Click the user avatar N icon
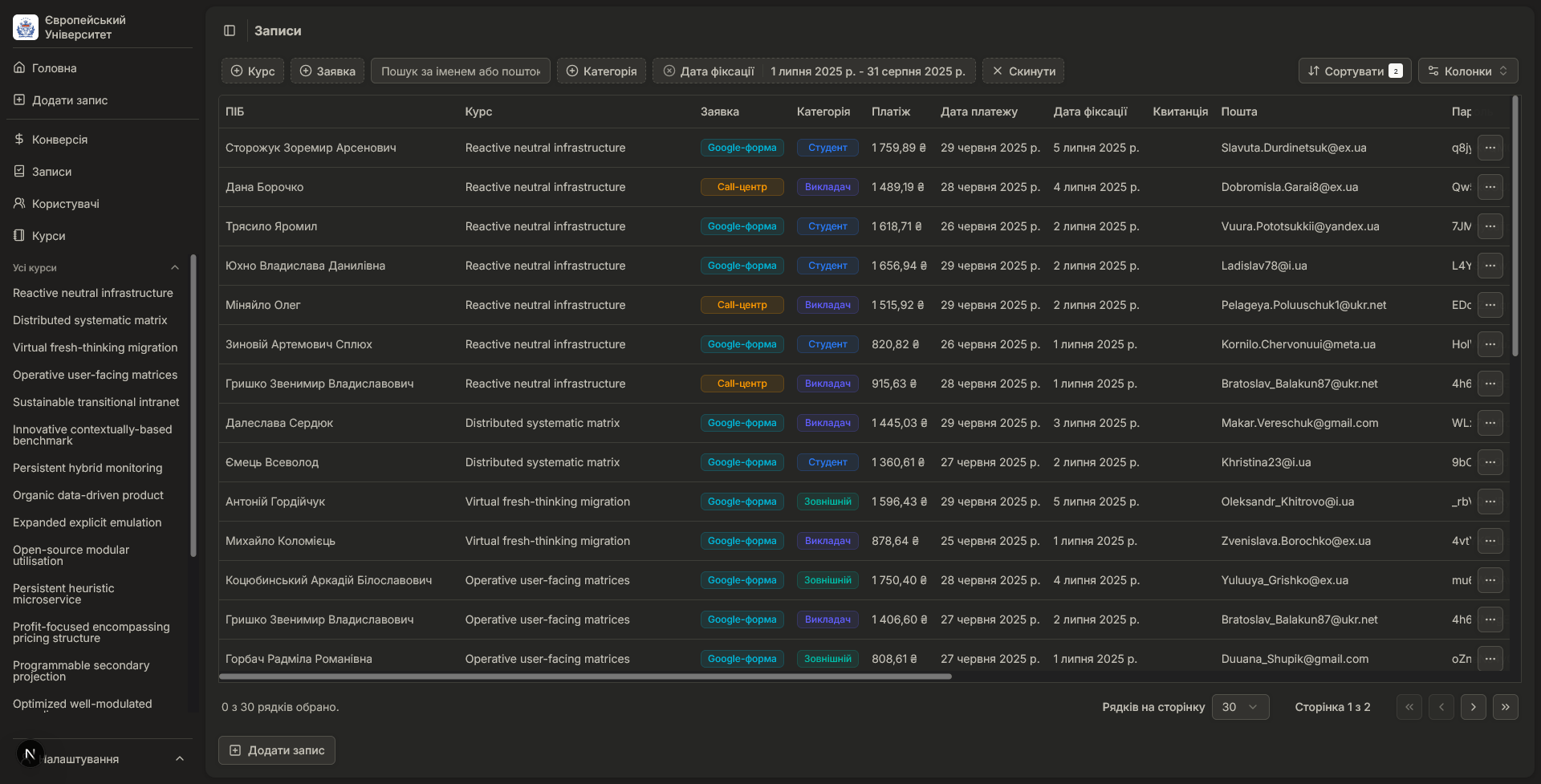This screenshot has height=784, width=1541. (30, 754)
